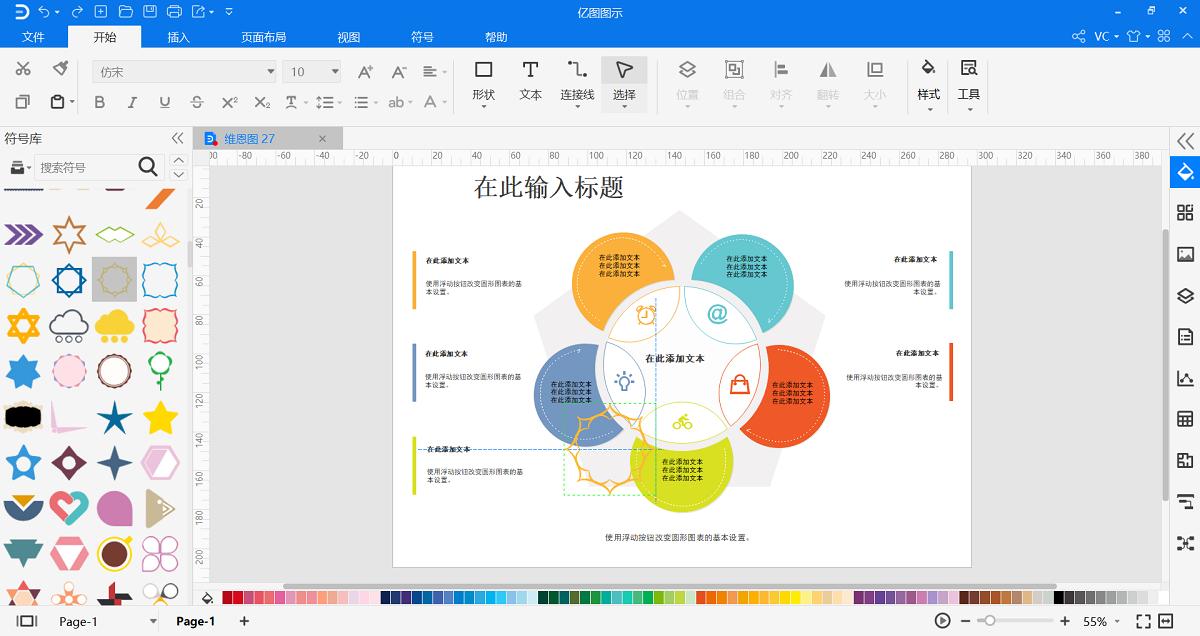Image resolution: width=1200 pixels, height=636 pixels.
Task: Open the font family dropdown
Action: 270,71
